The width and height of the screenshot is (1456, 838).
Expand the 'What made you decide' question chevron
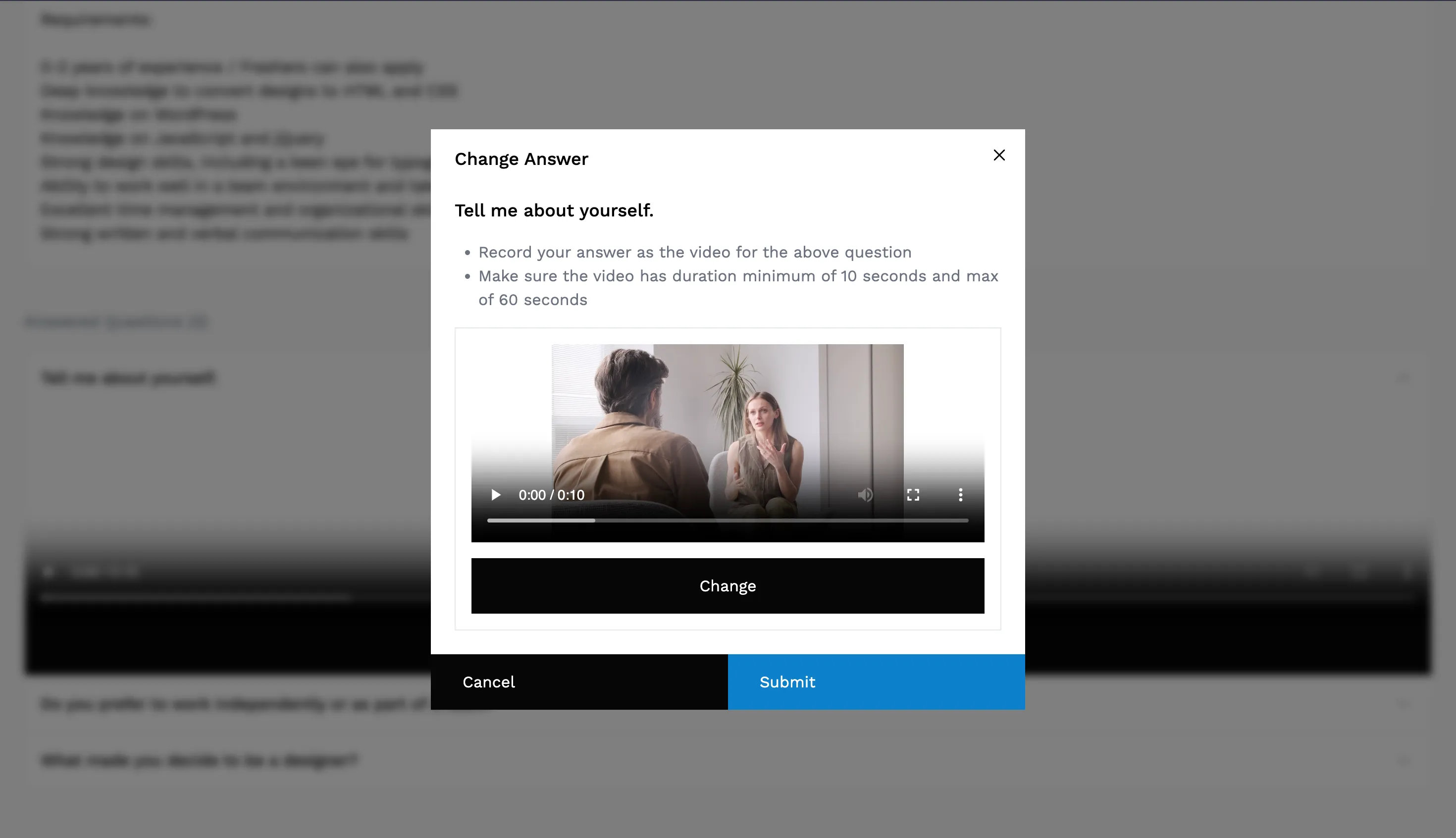[1404, 761]
